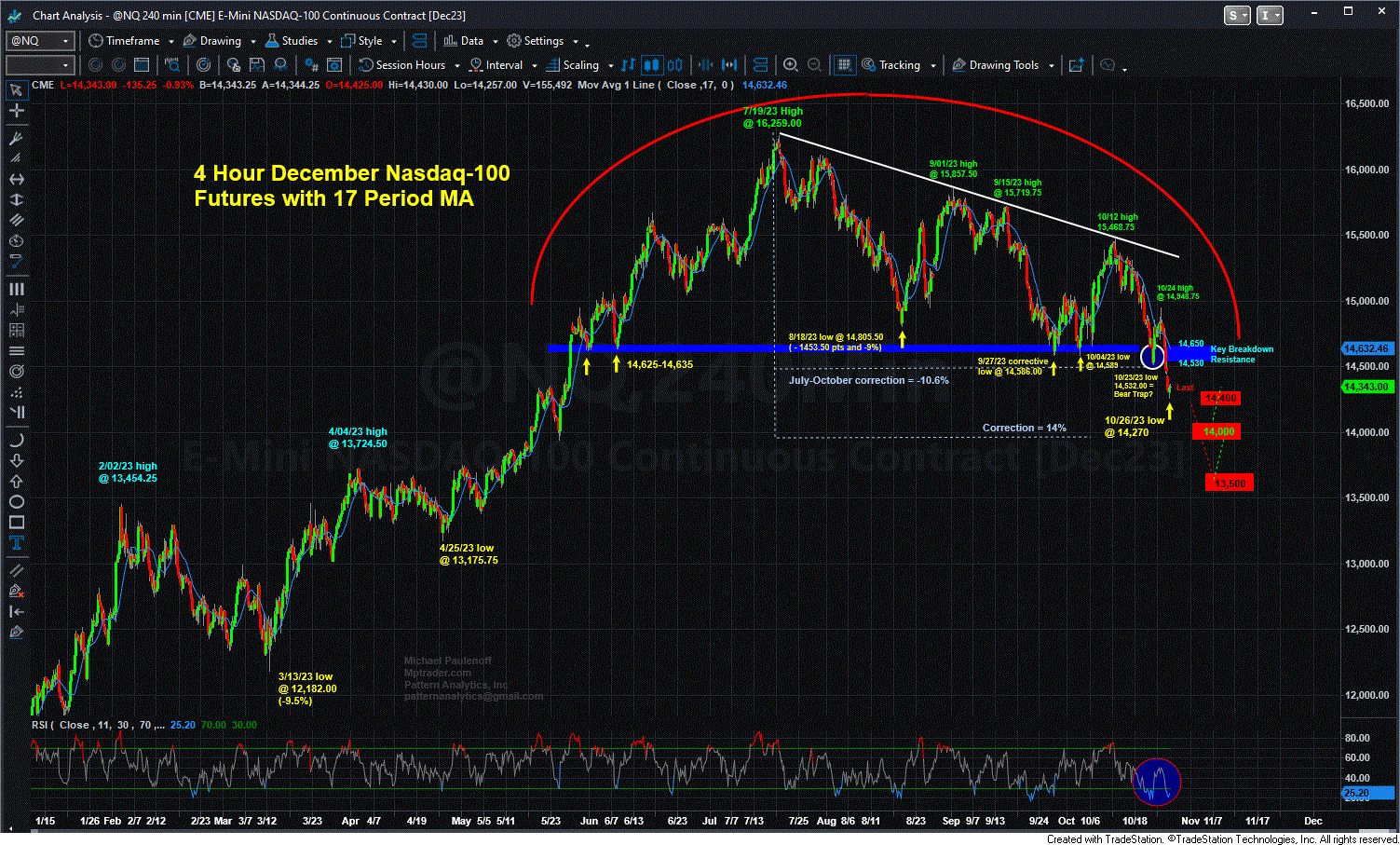Expand the Studies dropdown arrow

click(x=328, y=42)
